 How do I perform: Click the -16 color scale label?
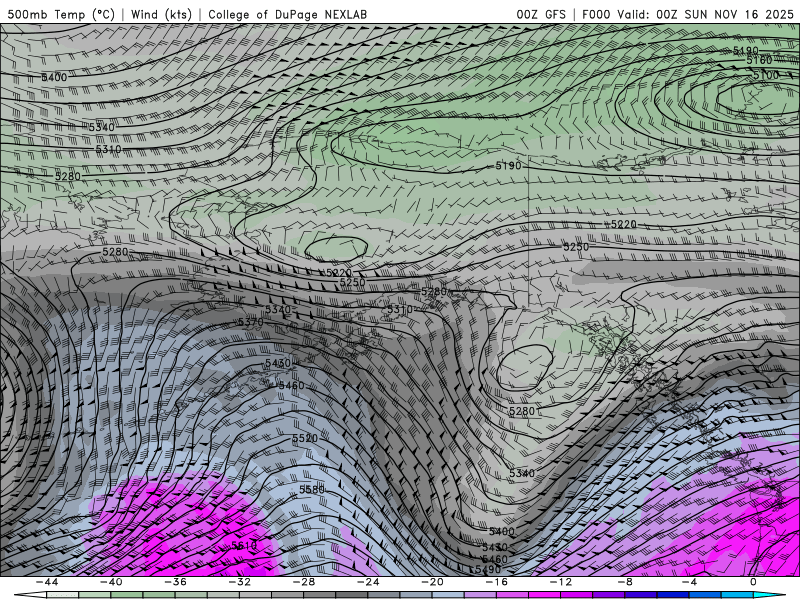point(496,582)
